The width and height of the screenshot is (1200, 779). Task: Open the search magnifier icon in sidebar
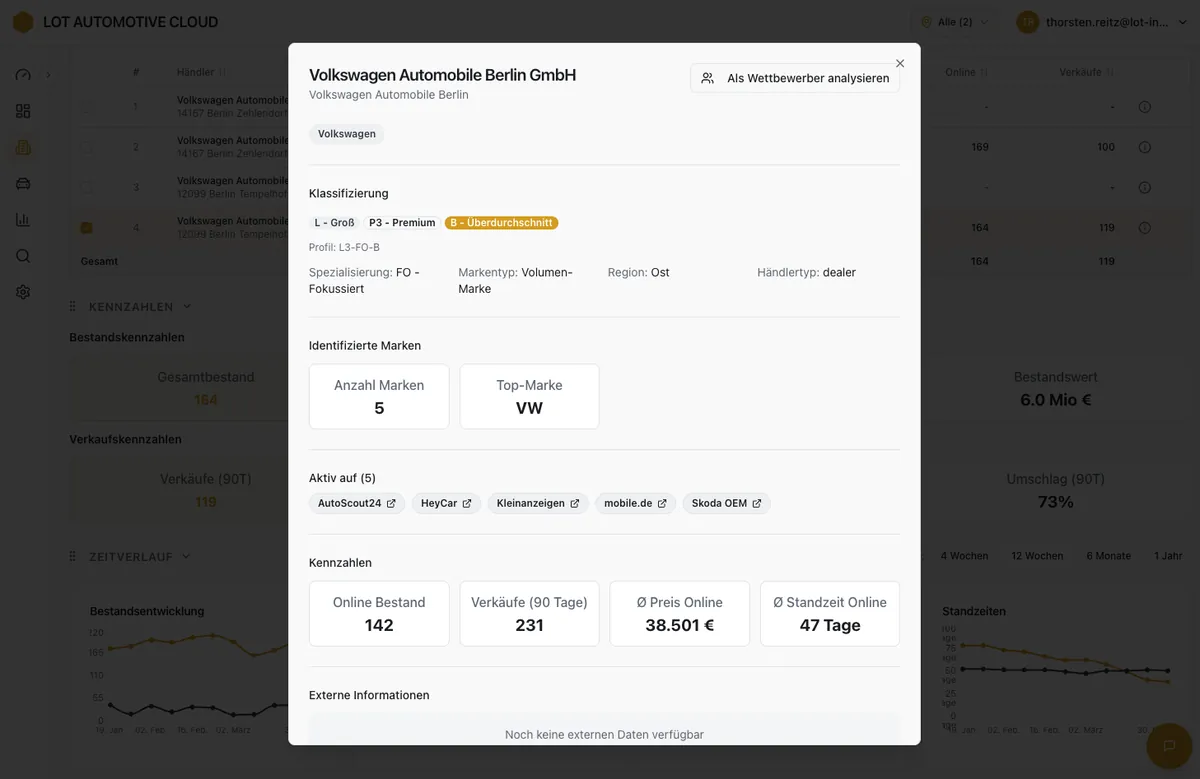point(23,256)
